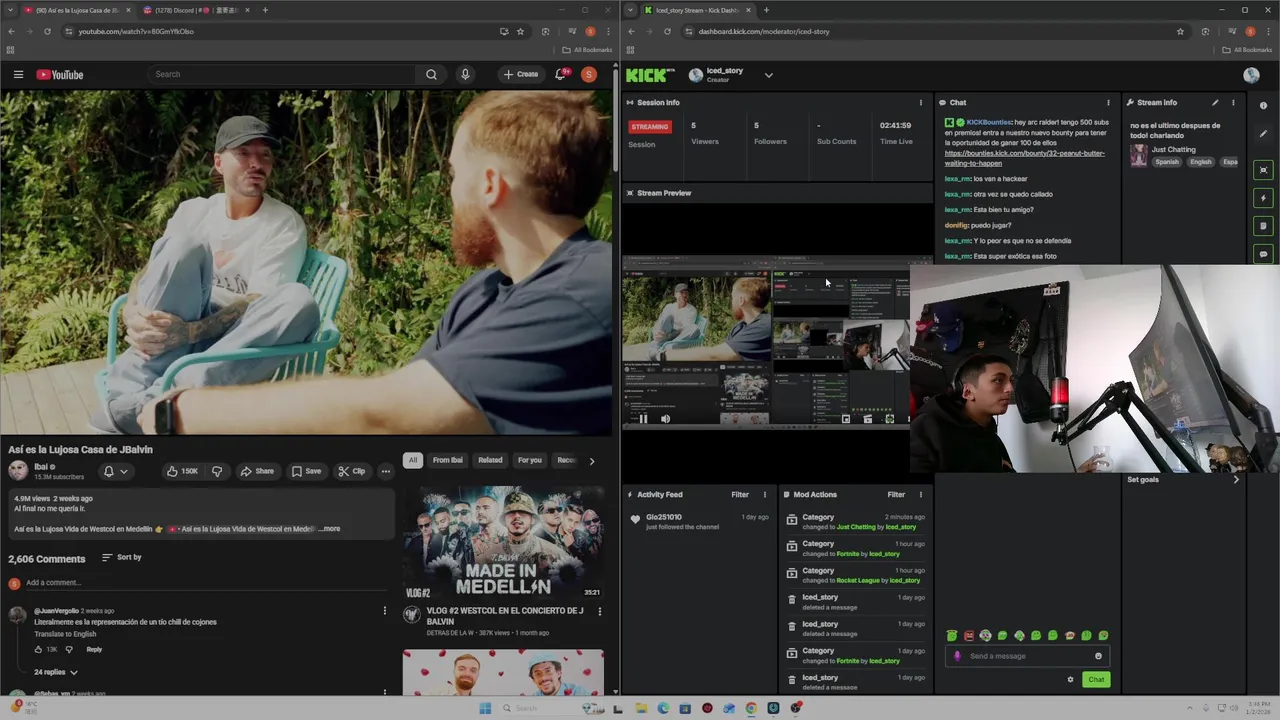Dislike JuanVergollo's comment
This screenshot has height=720, width=1280.
(x=69, y=649)
